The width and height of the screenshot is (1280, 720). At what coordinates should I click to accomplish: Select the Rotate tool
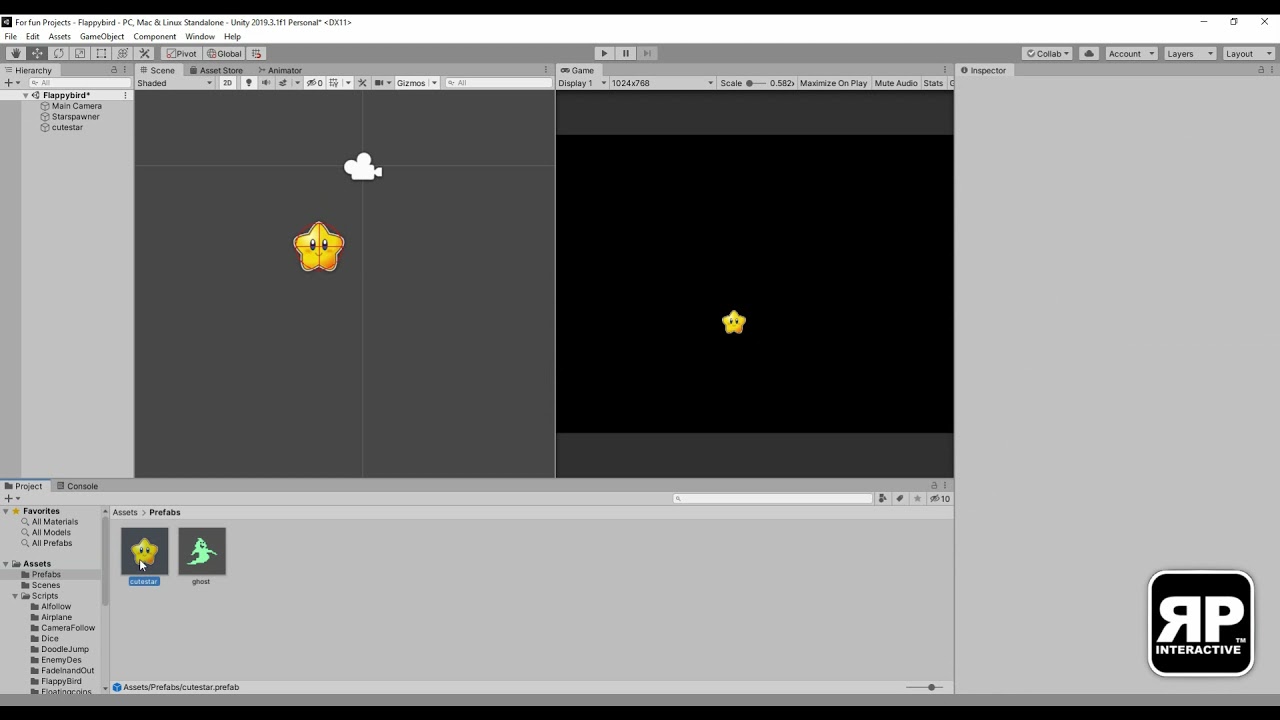click(58, 54)
